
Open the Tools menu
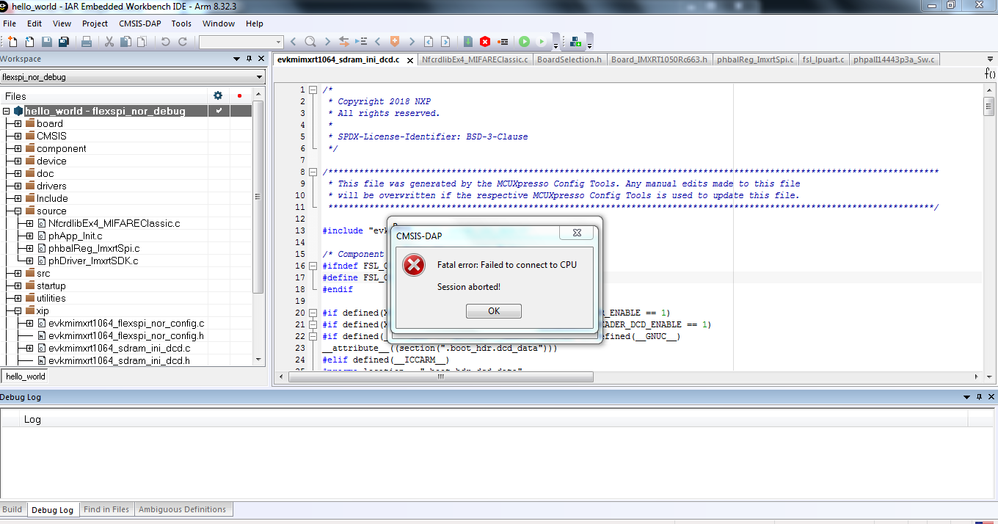tap(181, 24)
